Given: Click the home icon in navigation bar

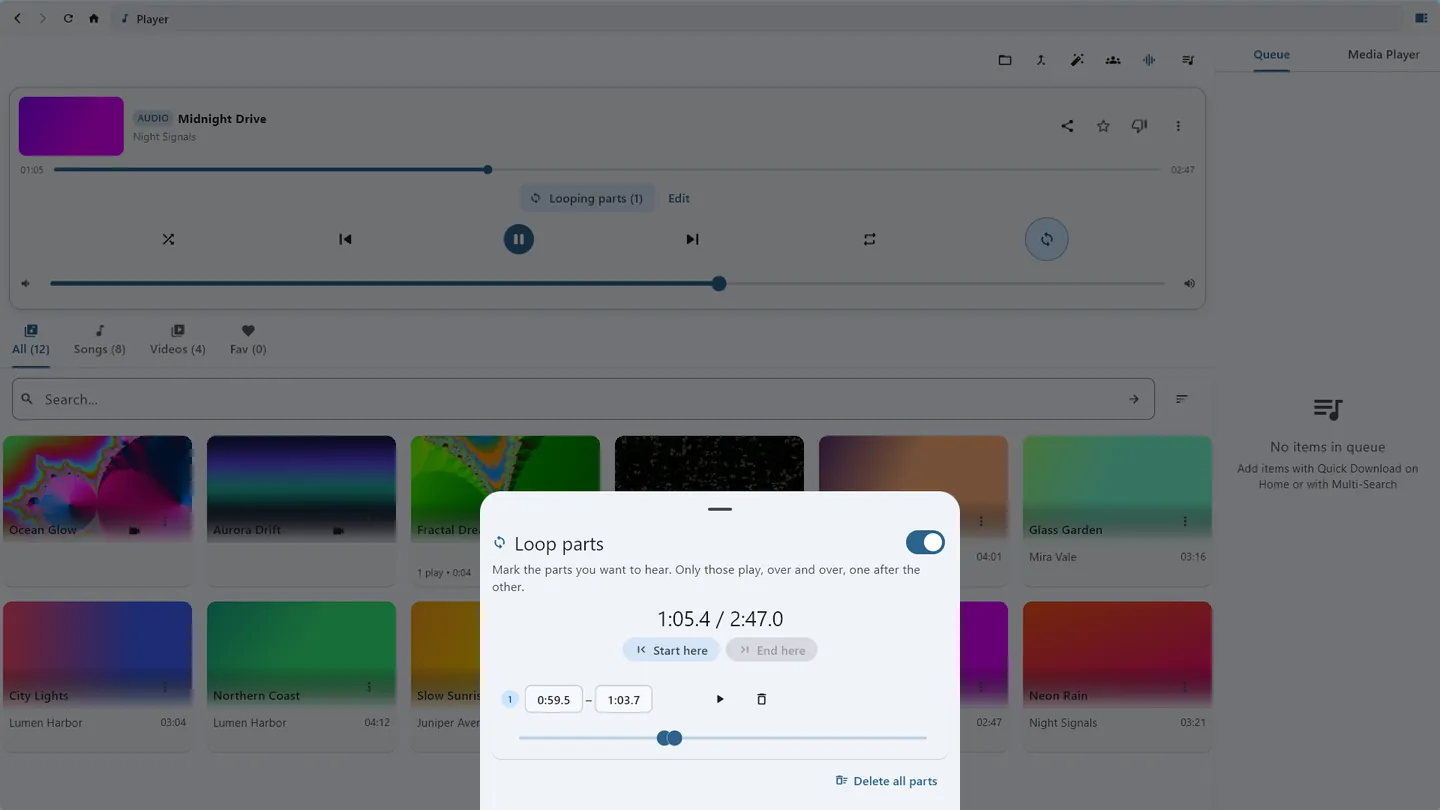Looking at the screenshot, I should click(x=94, y=18).
